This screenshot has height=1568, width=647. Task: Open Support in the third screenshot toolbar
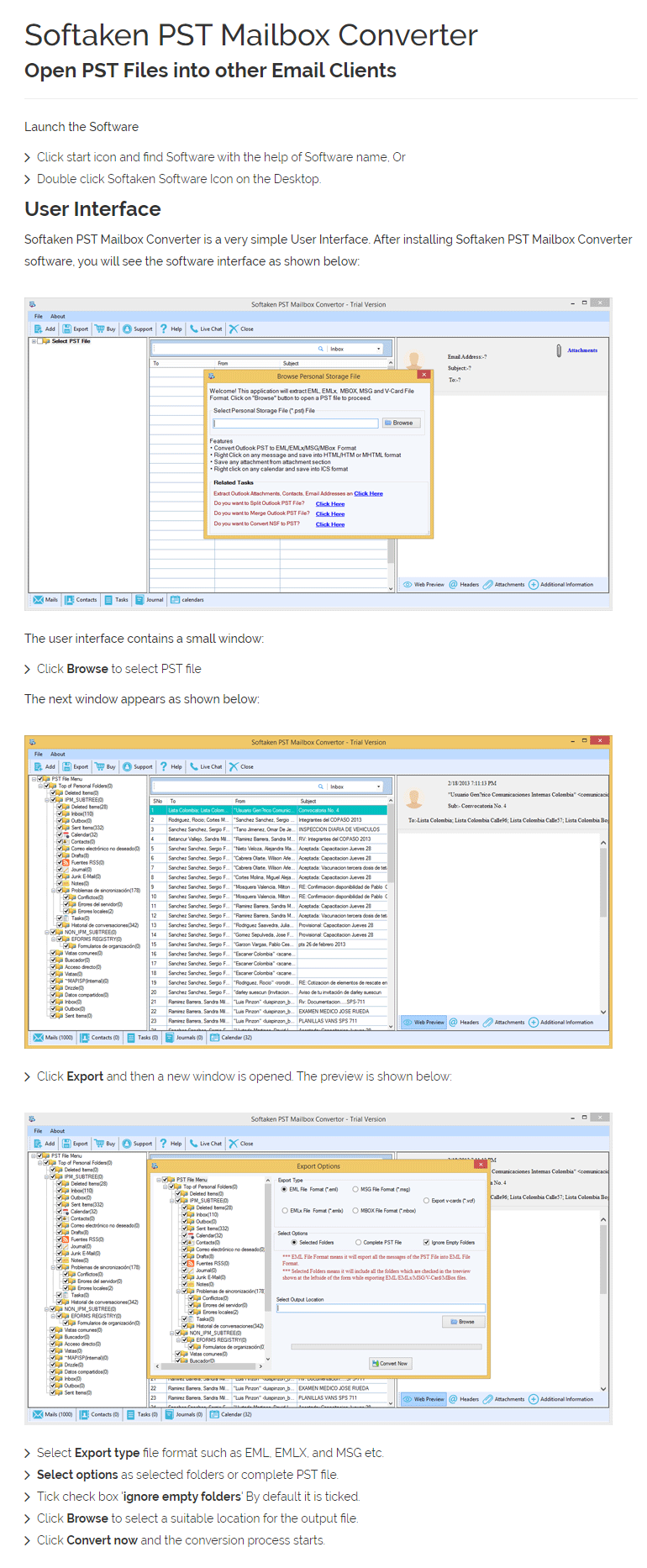138,1143
